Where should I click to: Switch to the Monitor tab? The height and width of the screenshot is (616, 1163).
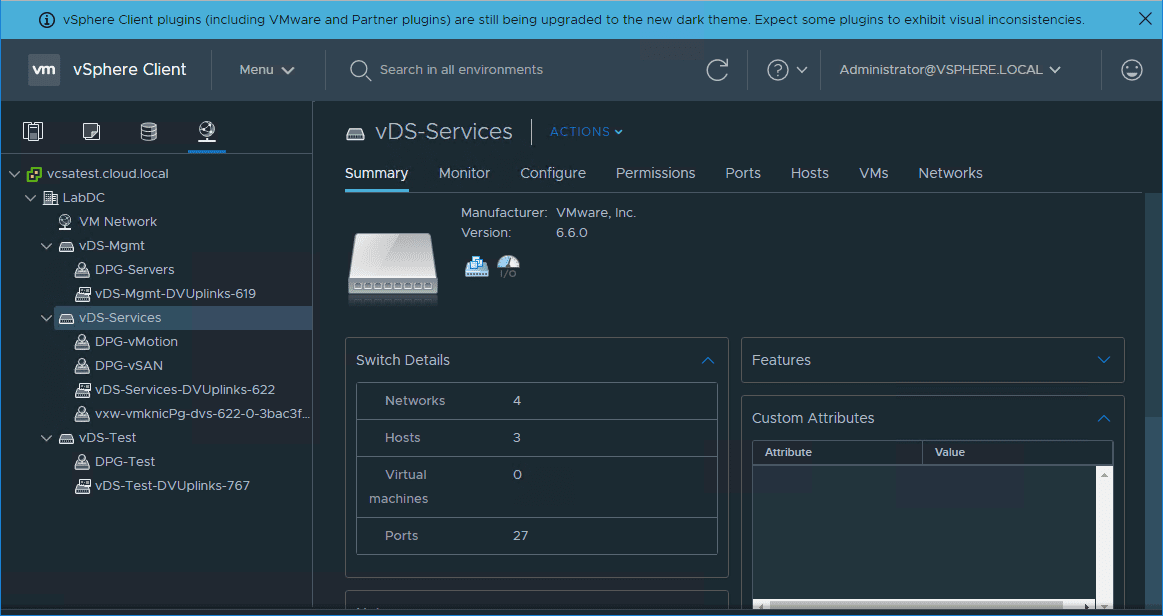tap(464, 173)
